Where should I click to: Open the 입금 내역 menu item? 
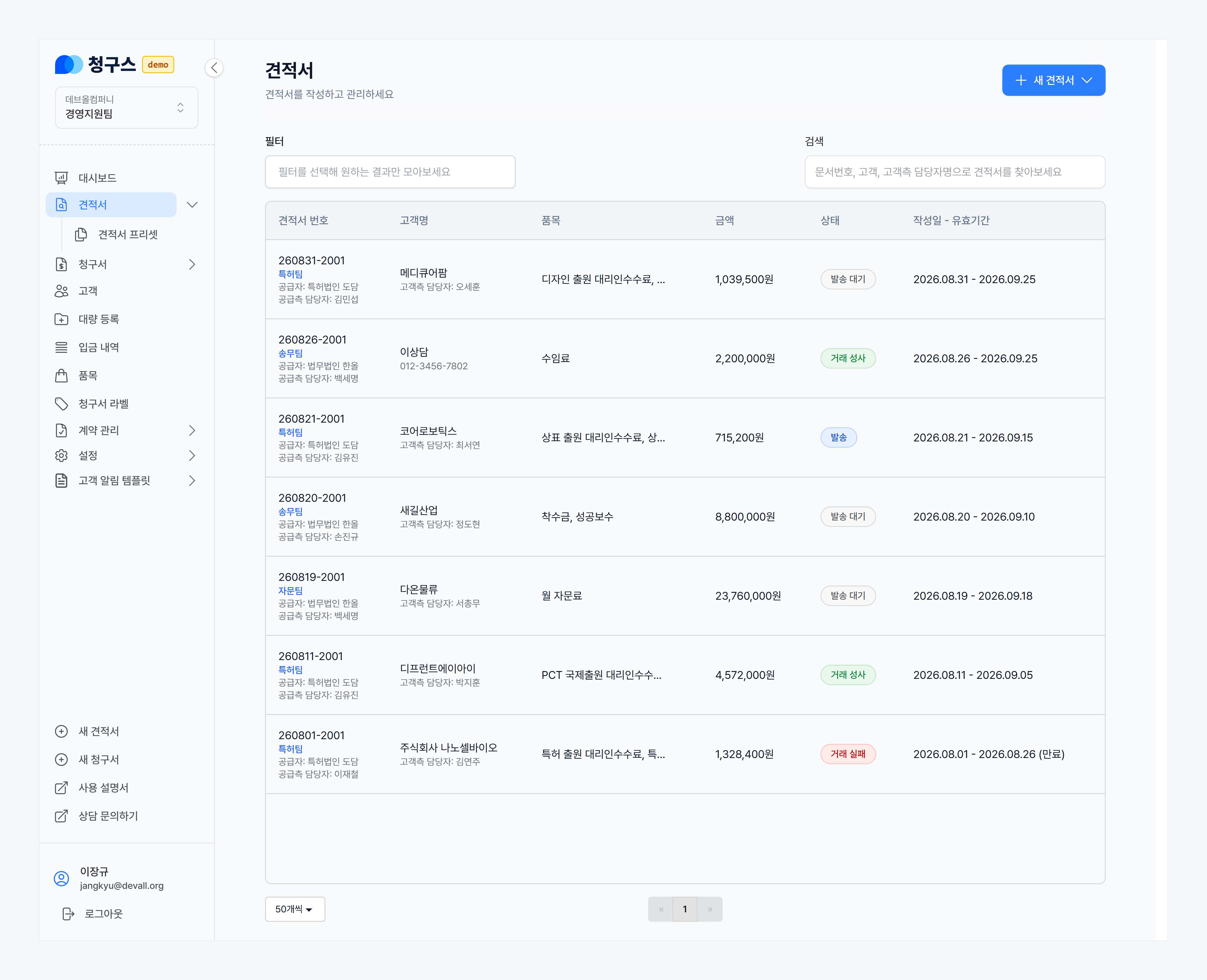point(98,347)
